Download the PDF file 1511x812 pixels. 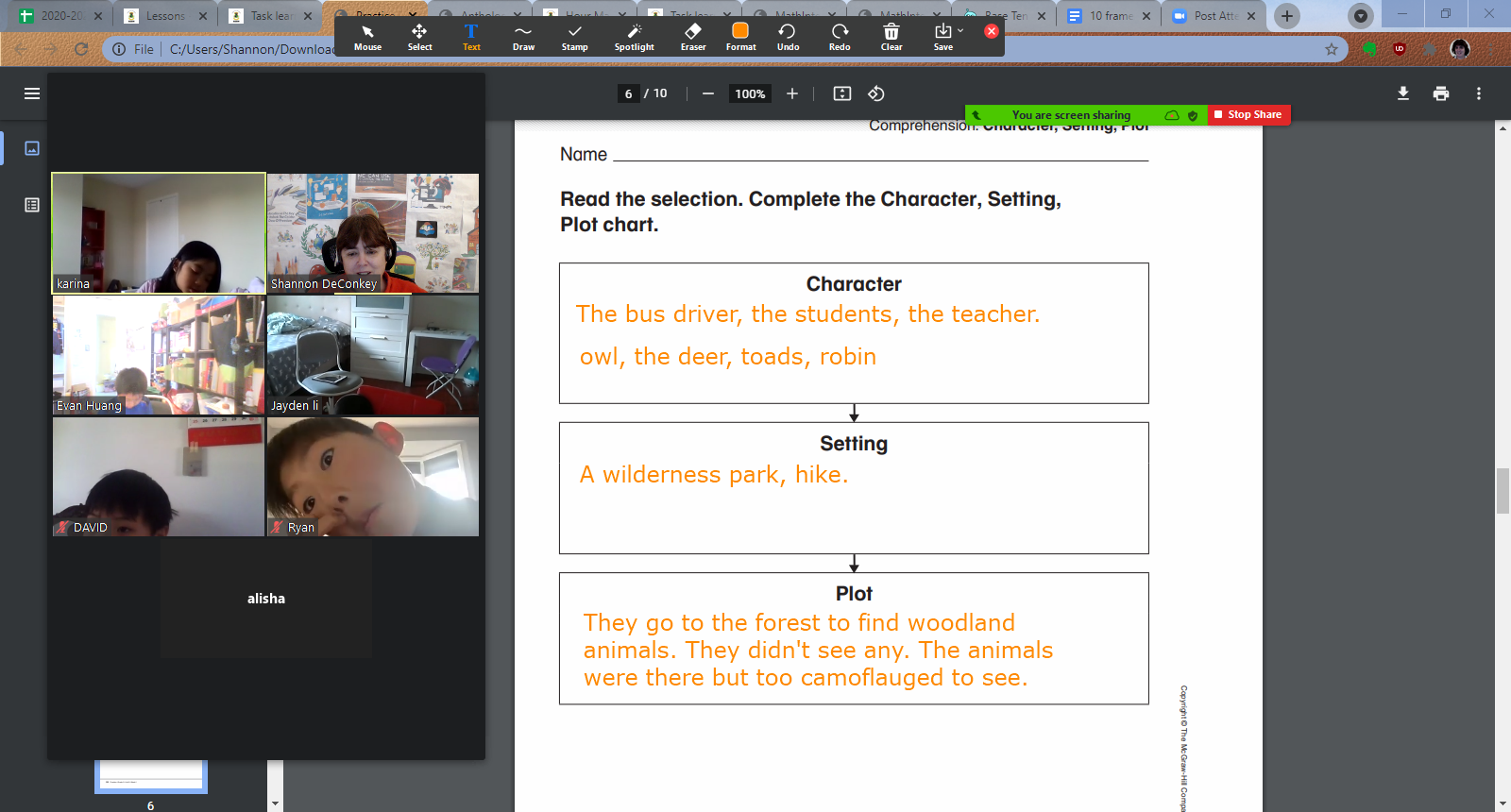tap(1403, 93)
